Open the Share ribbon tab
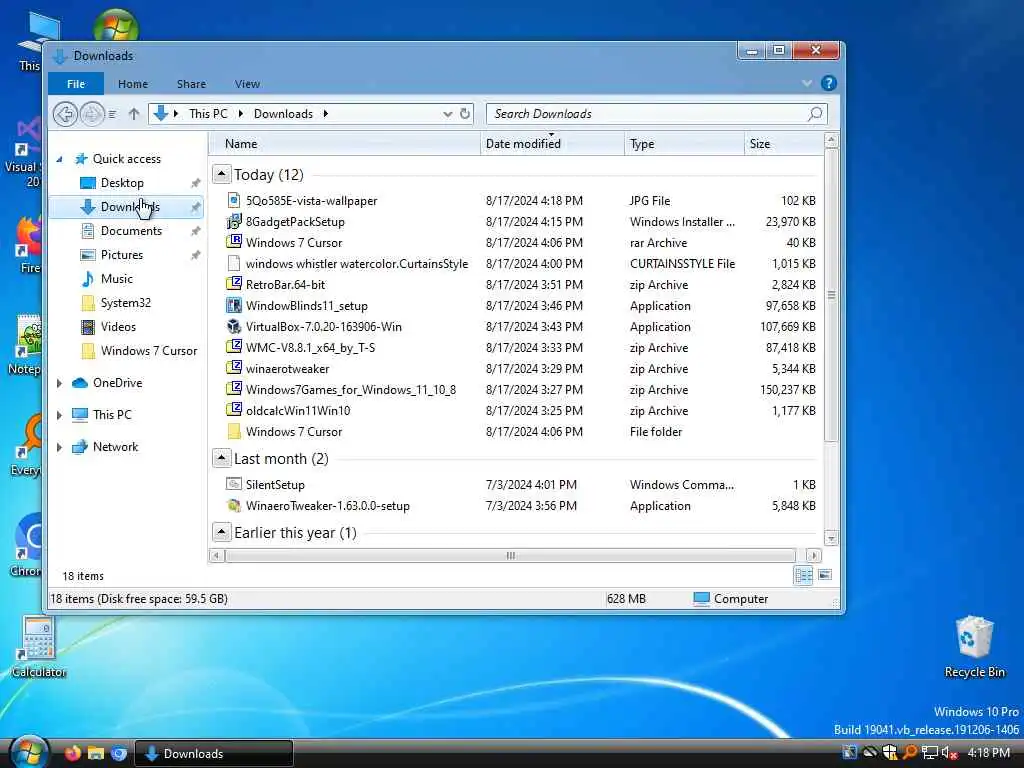Image resolution: width=1024 pixels, height=768 pixels. (191, 84)
